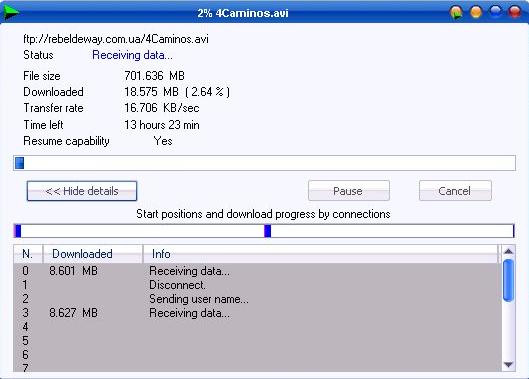The height and width of the screenshot is (379, 529).
Task: Click the 701.636 MB file size value
Action: [154, 76]
